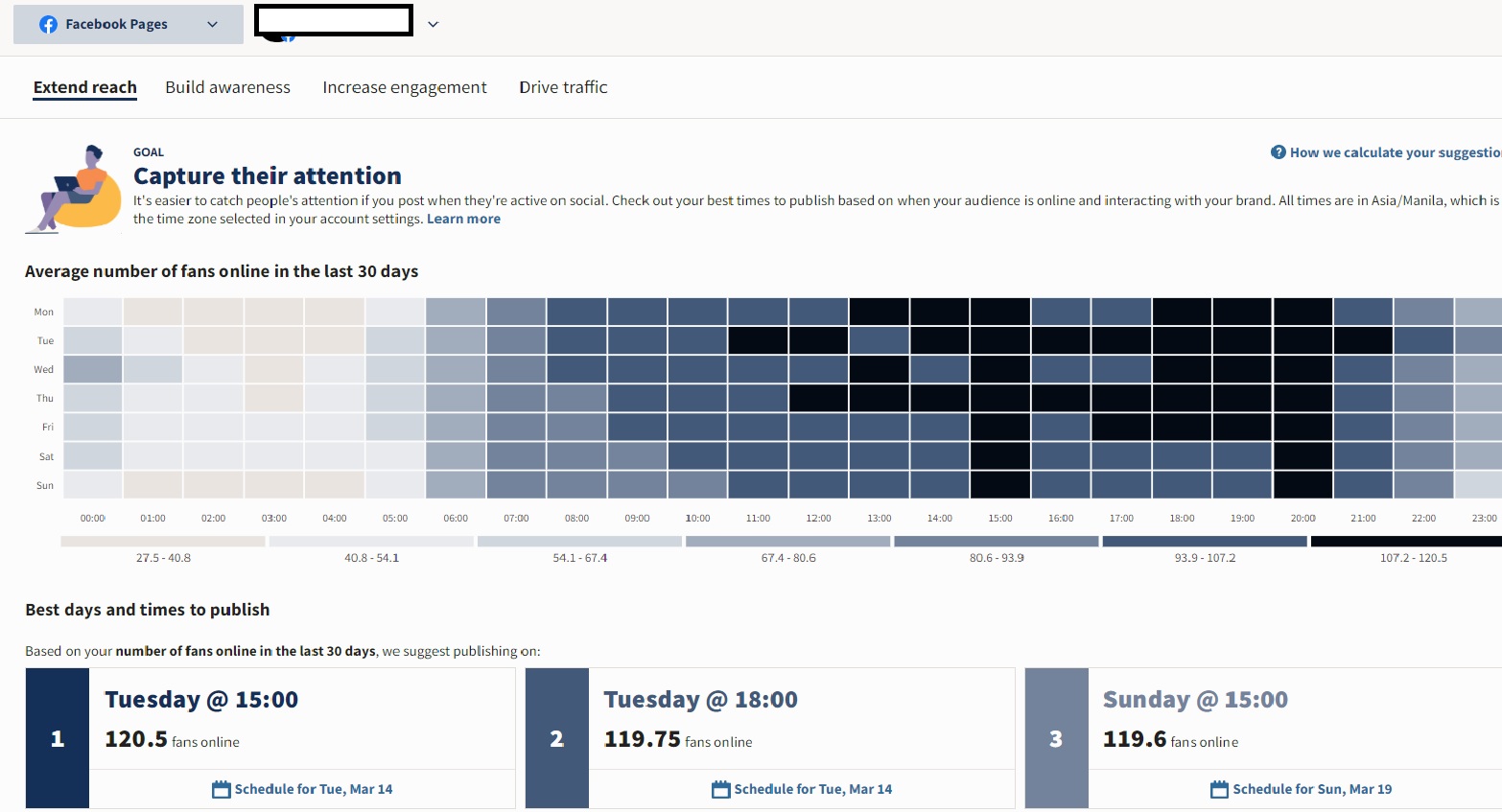The width and height of the screenshot is (1502, 812).
Task: Click the calendar icon in the Sunday 15:00 card
Action: coord(1220,789)
